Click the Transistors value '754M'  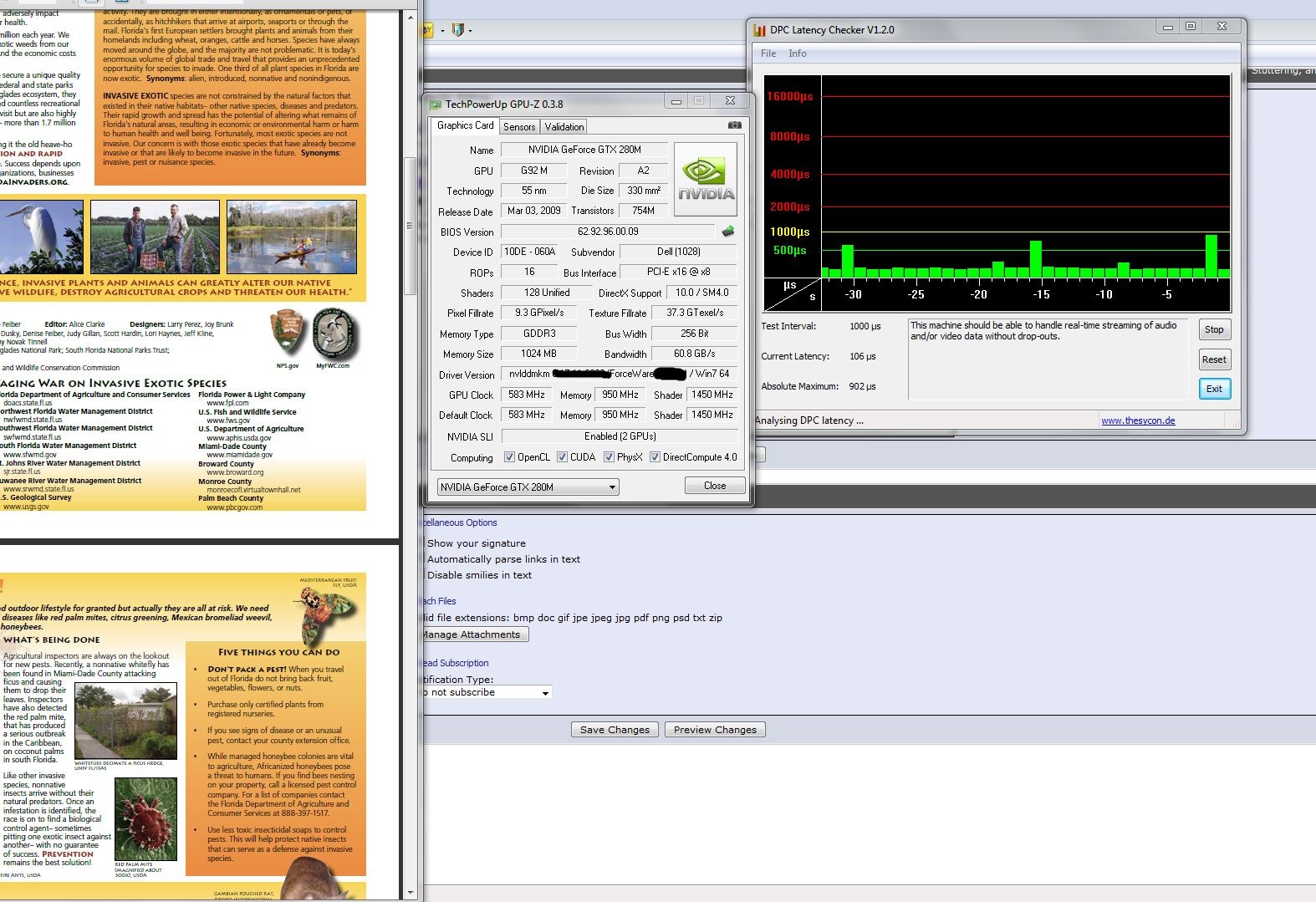[x=643, y=211]
